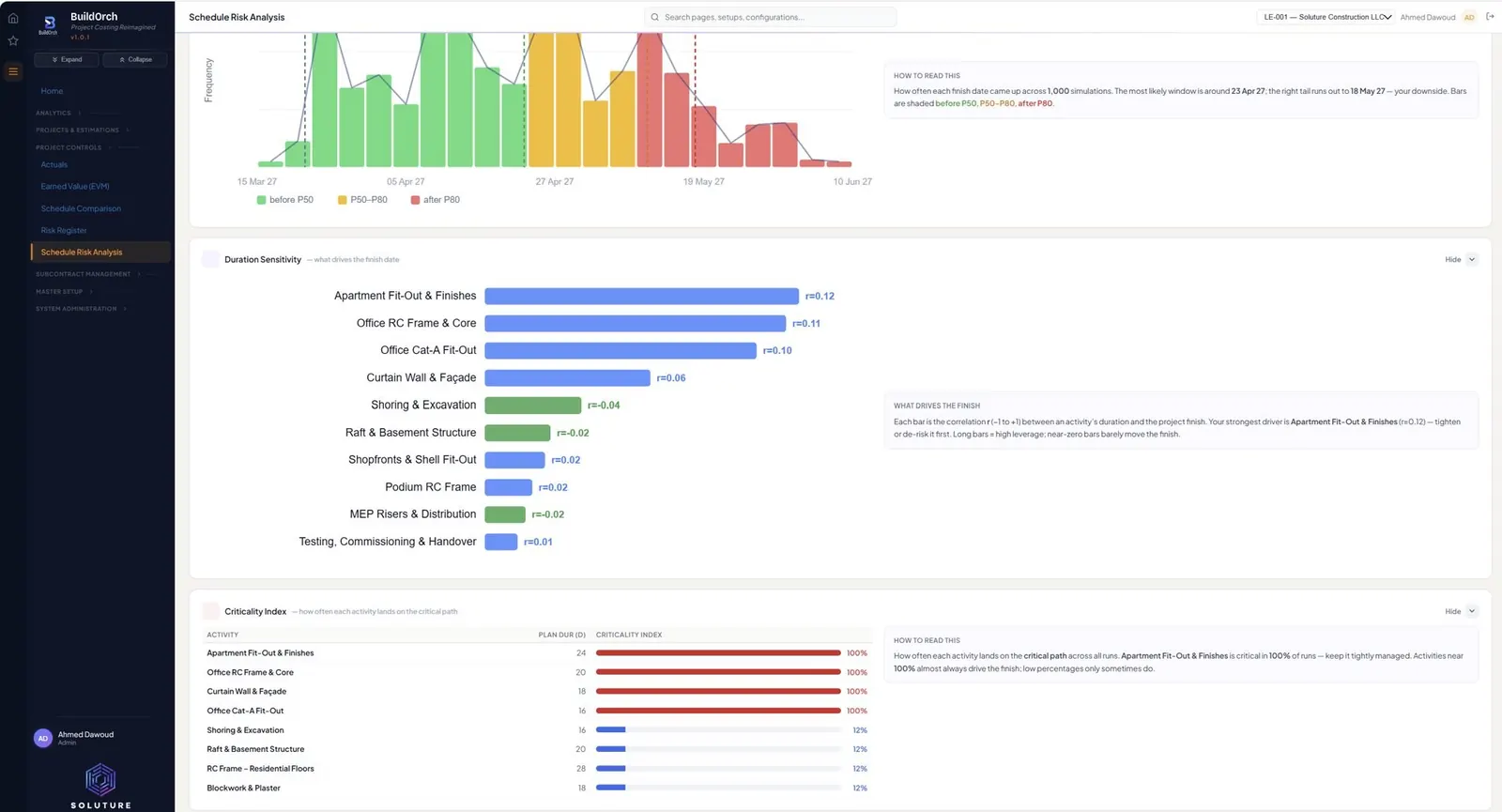Log out using the exit arrow icon

[1490, 17]
